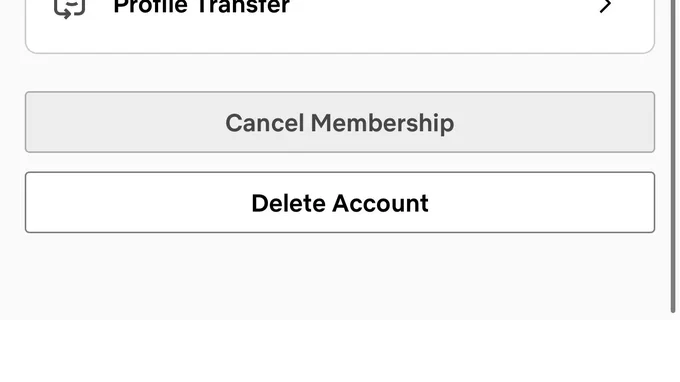Choose the gray Cancel Membership option

click(340, 122)
